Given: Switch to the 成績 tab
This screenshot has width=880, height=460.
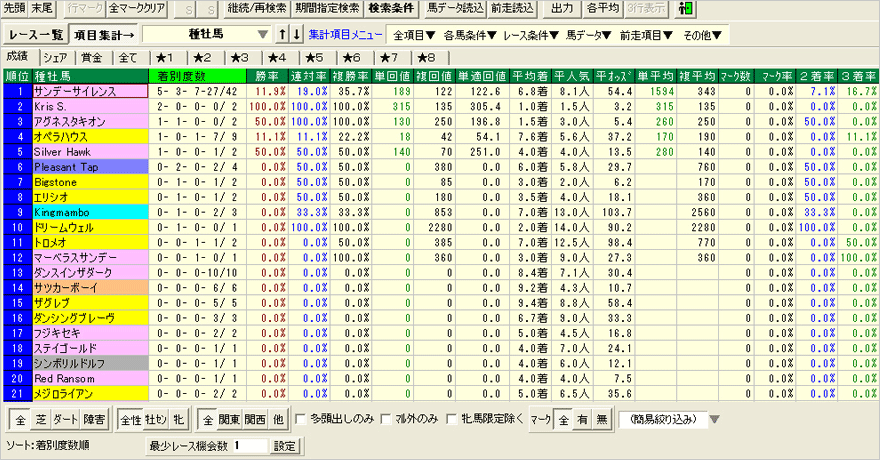Looking at the screenshot, I should tap(18, 57).
